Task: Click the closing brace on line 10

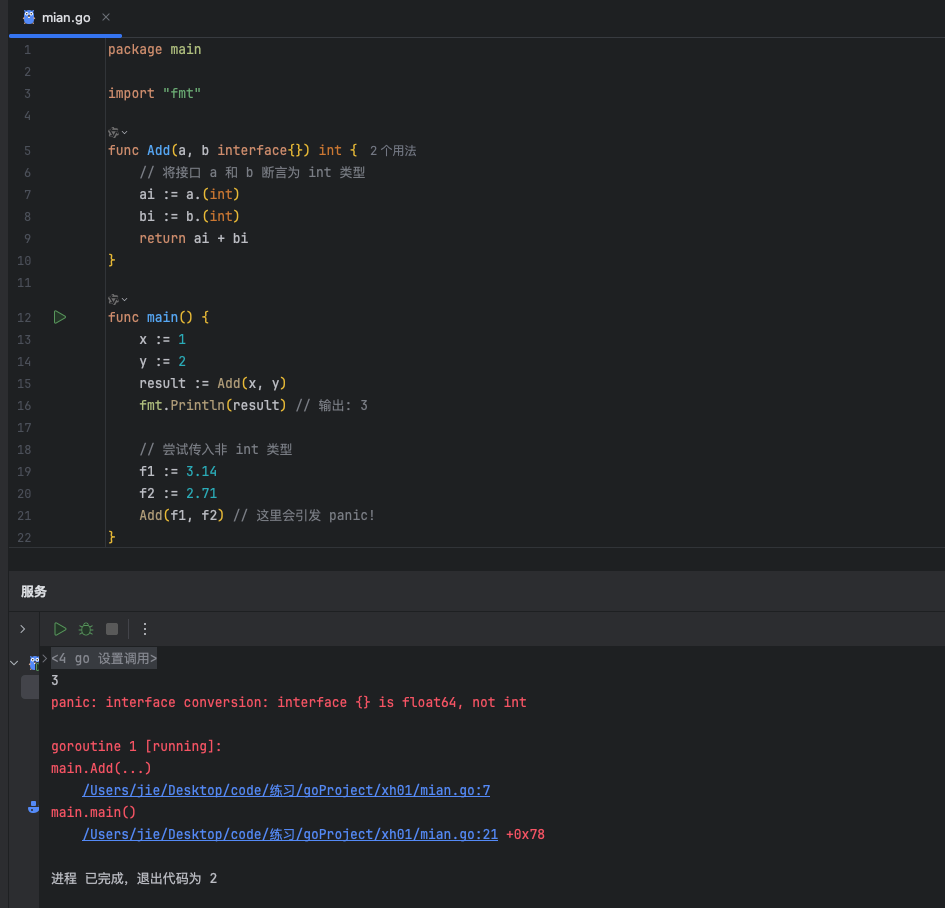Action: point(111,260)
